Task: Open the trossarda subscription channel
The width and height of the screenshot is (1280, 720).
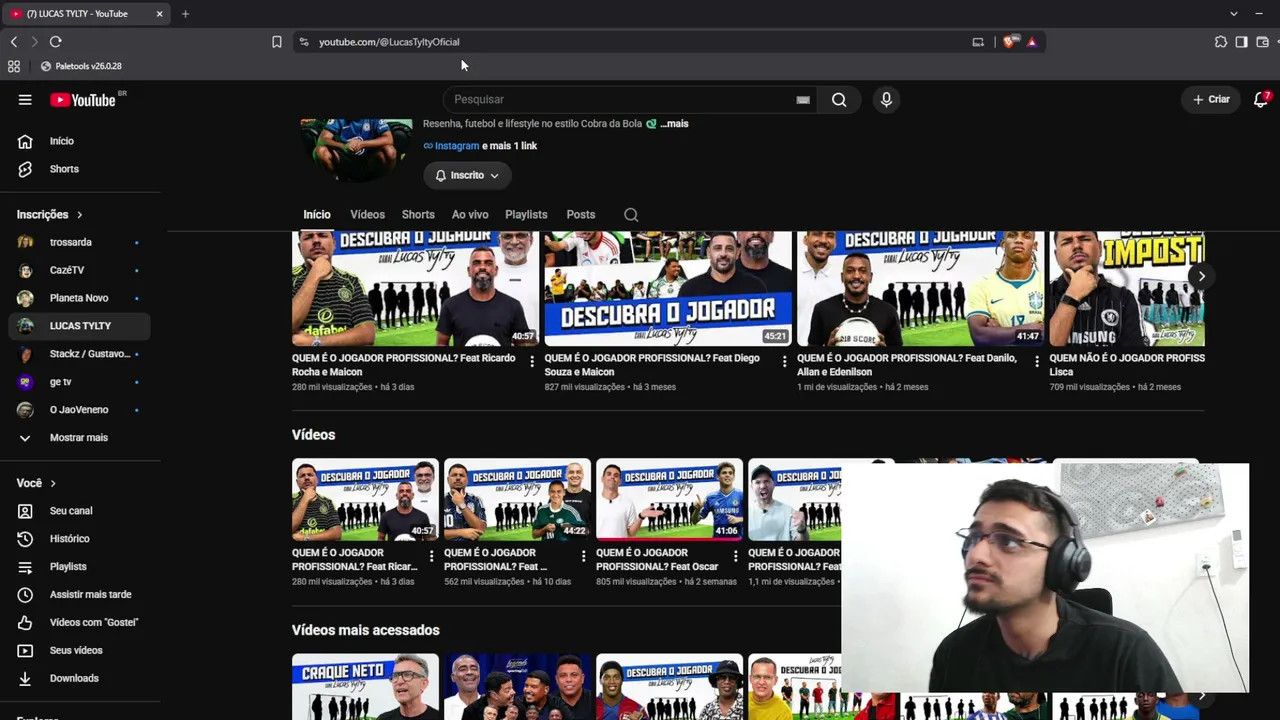Action: tap(80, 242)
